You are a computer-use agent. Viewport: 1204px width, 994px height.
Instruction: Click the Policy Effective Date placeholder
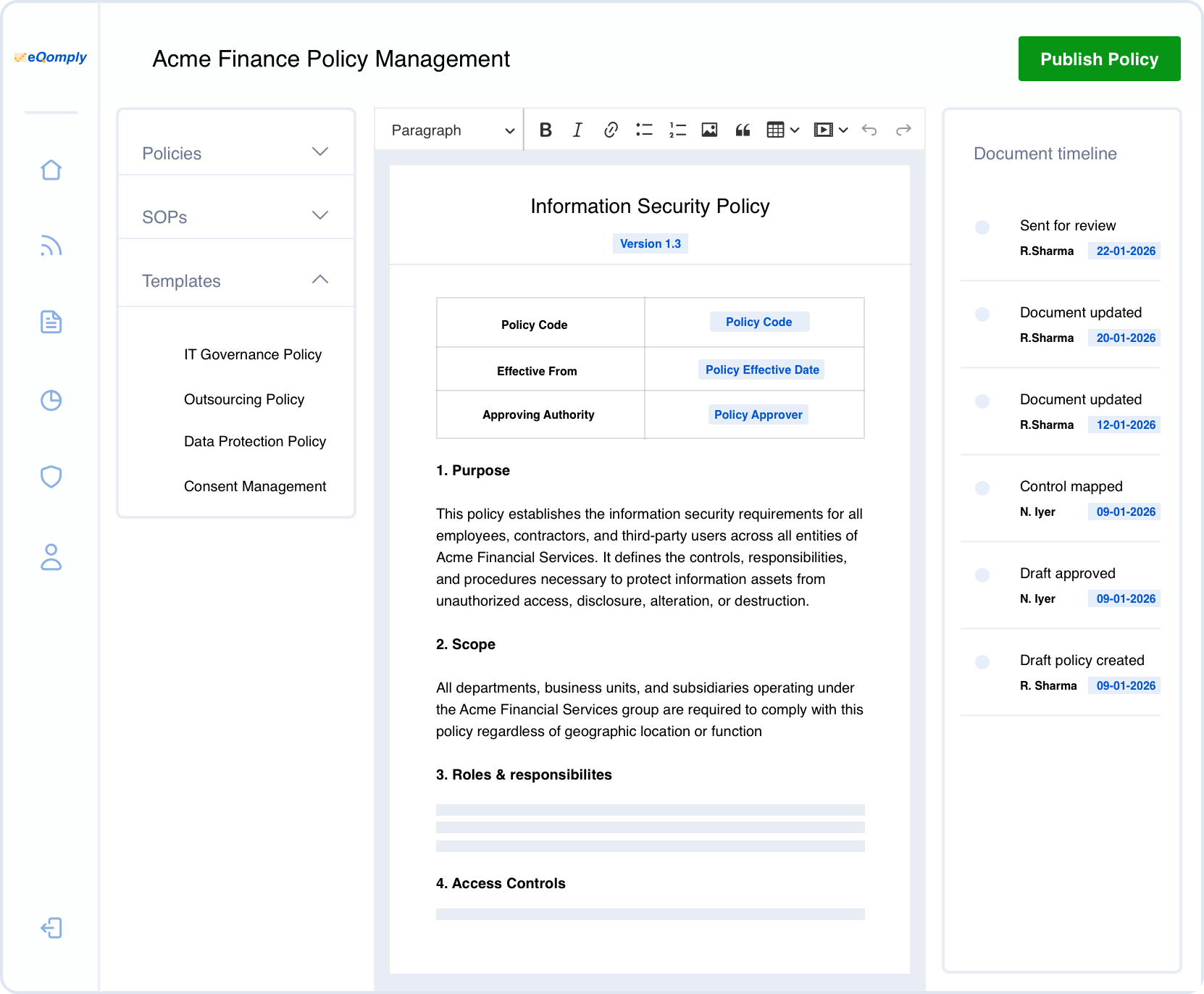point(761,369)
